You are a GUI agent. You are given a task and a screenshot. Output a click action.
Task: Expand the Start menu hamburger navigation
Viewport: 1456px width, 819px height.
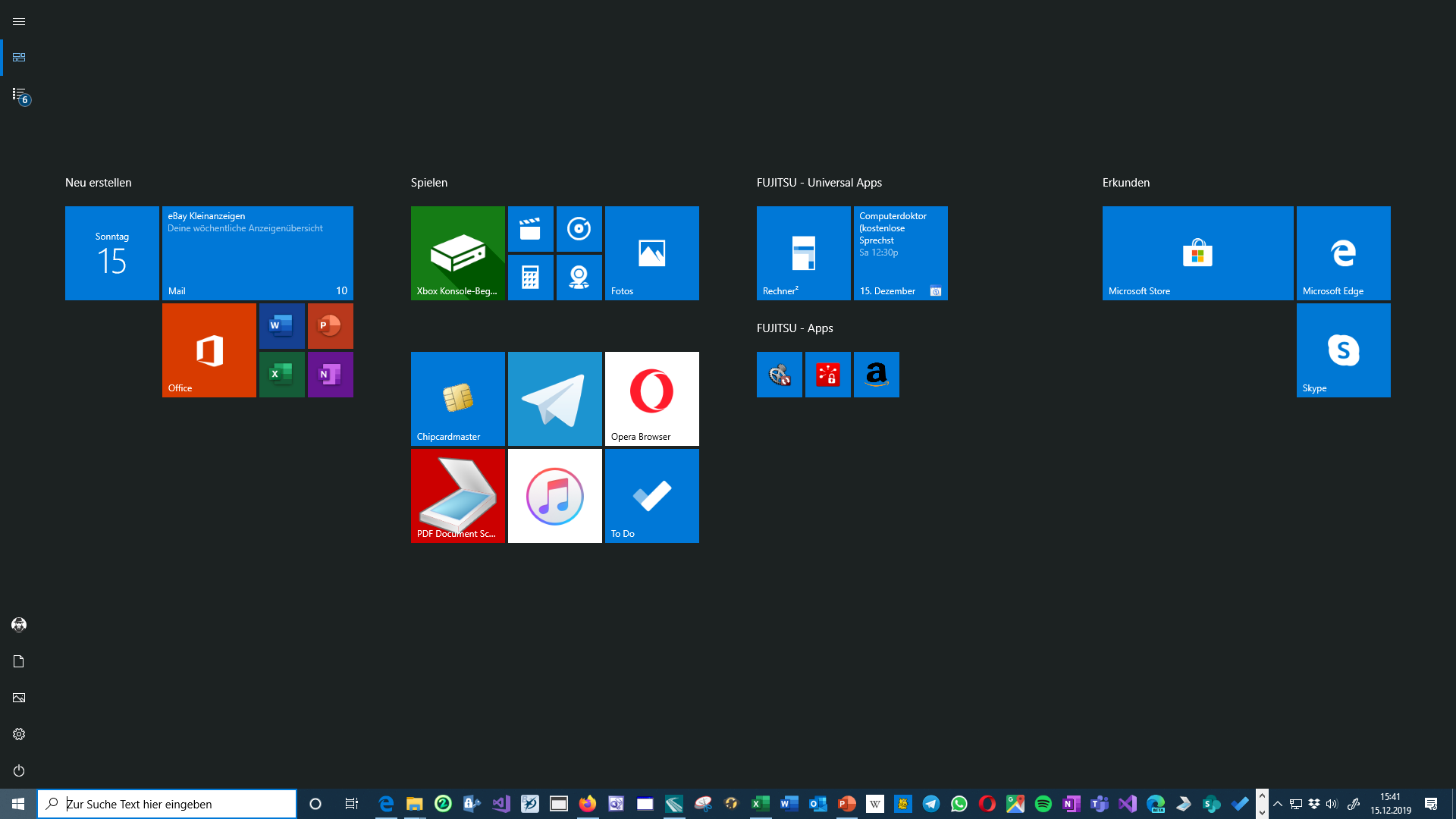click(19, 21)
